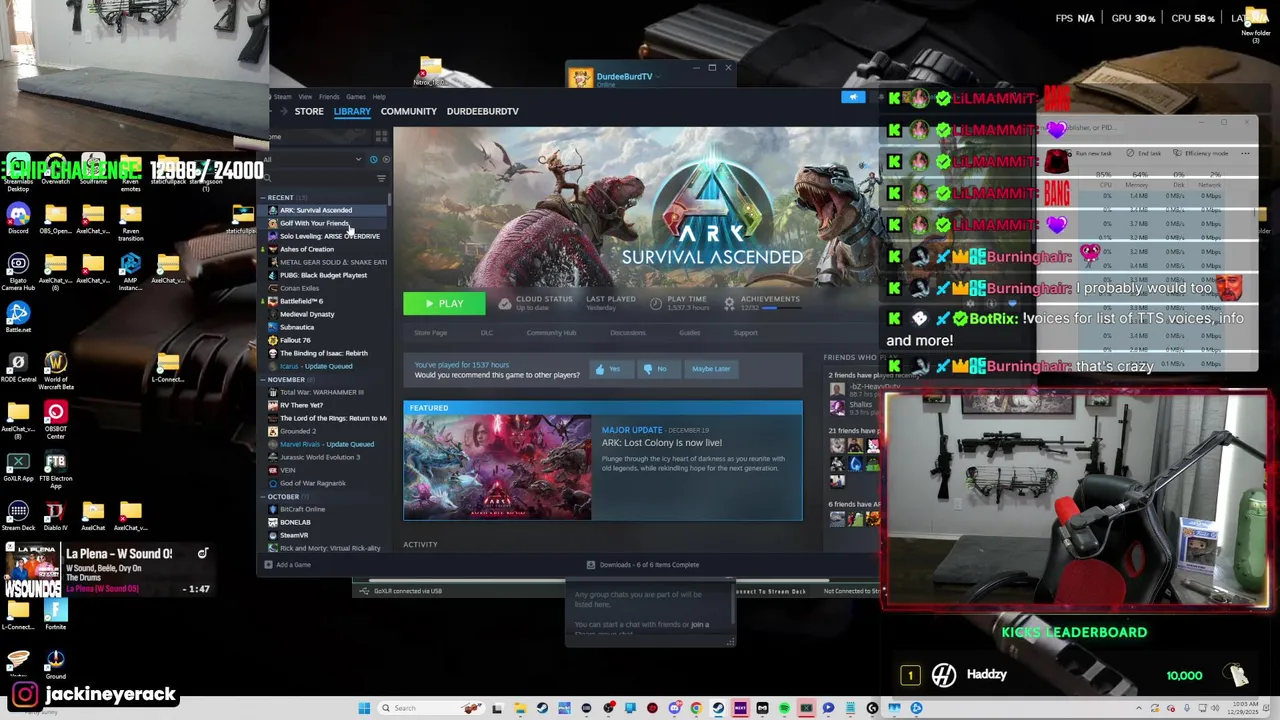
Task: Open the Friends menu in Steam
Action: pos(329,97)
